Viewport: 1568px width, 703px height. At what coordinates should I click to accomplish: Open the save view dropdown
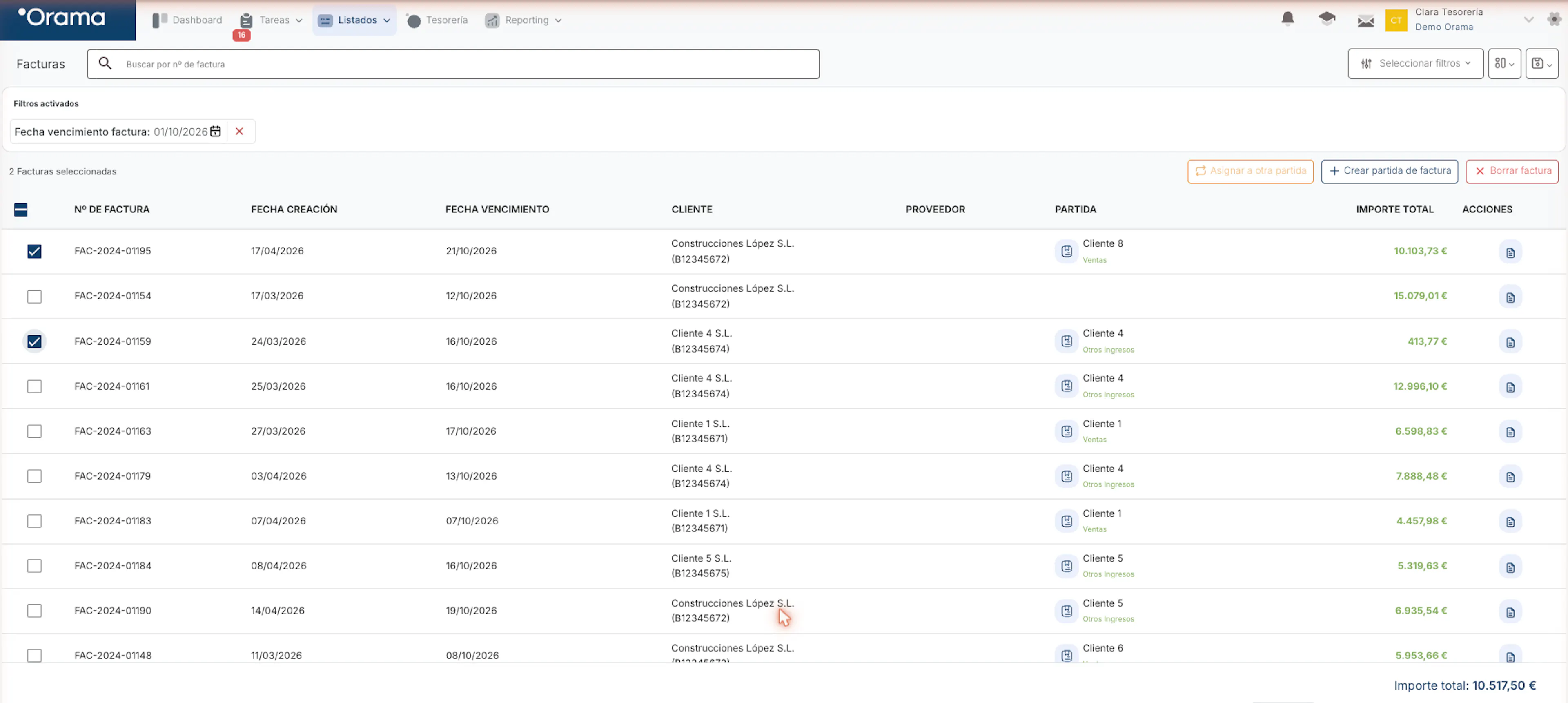click(1541, 63)
